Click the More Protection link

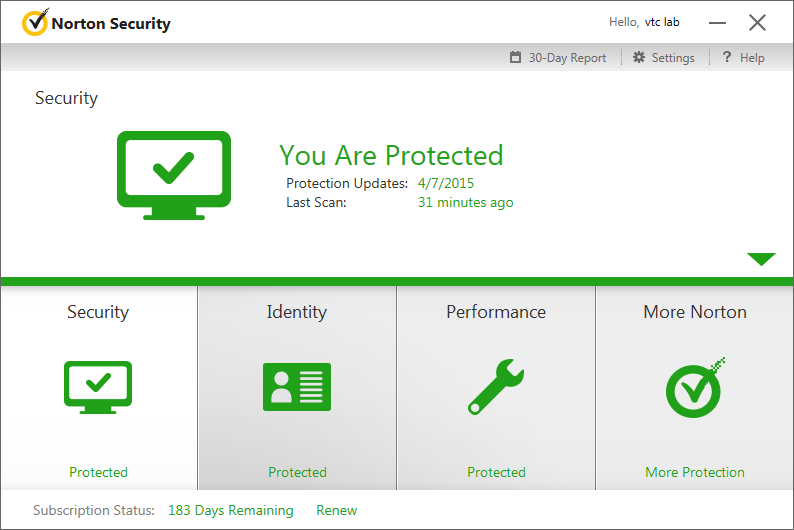coord(695,472)
